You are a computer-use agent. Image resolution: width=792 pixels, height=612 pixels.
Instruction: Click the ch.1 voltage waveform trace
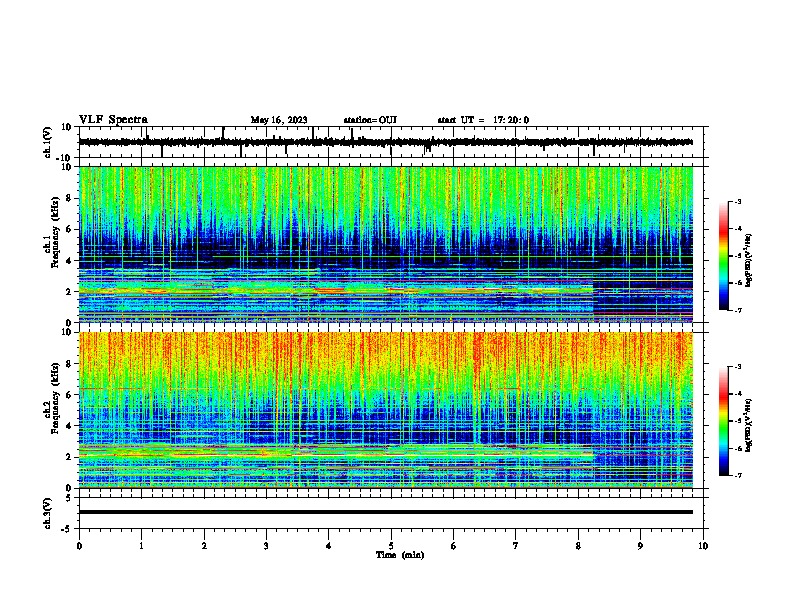(385, 142)
